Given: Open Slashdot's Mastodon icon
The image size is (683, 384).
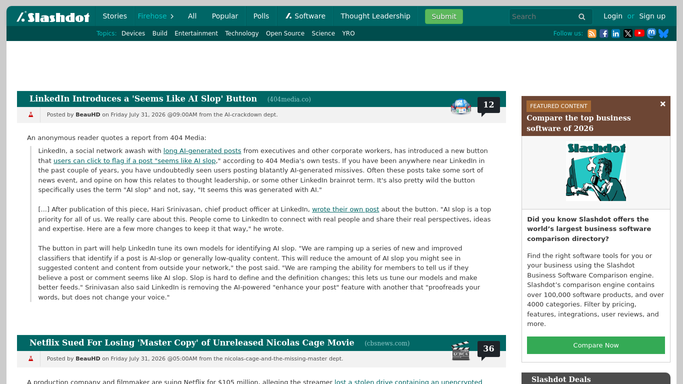Looking at the screenshot, I should [x=651, y=33].
